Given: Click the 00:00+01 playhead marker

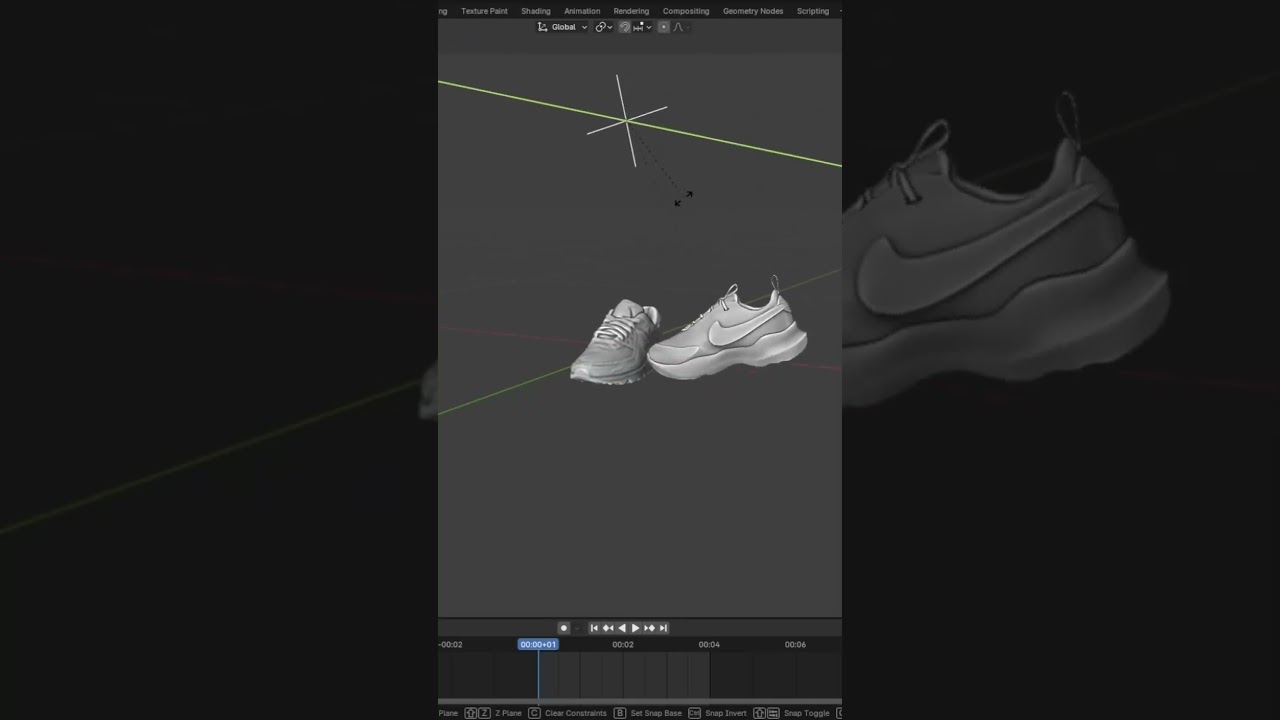Looking at the screenshot, I should coord(538,645).
